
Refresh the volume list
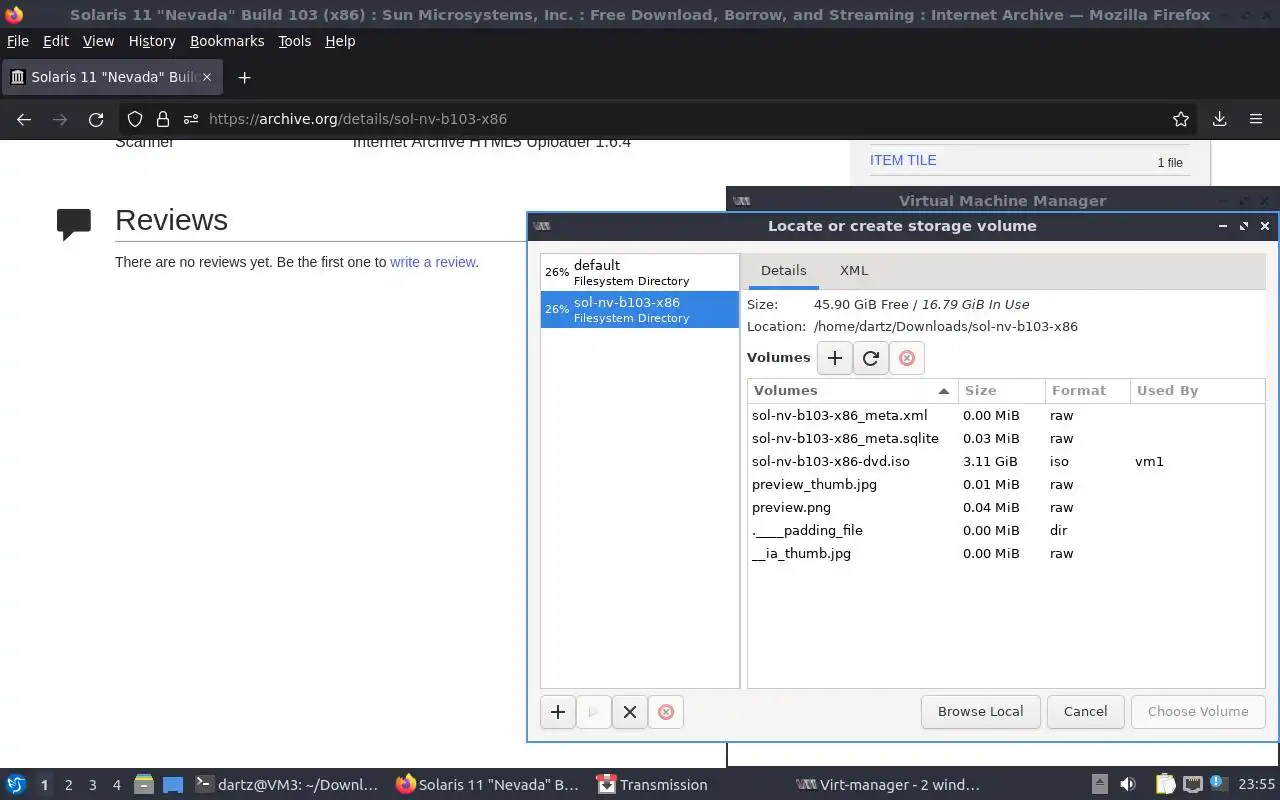(871, 358)
